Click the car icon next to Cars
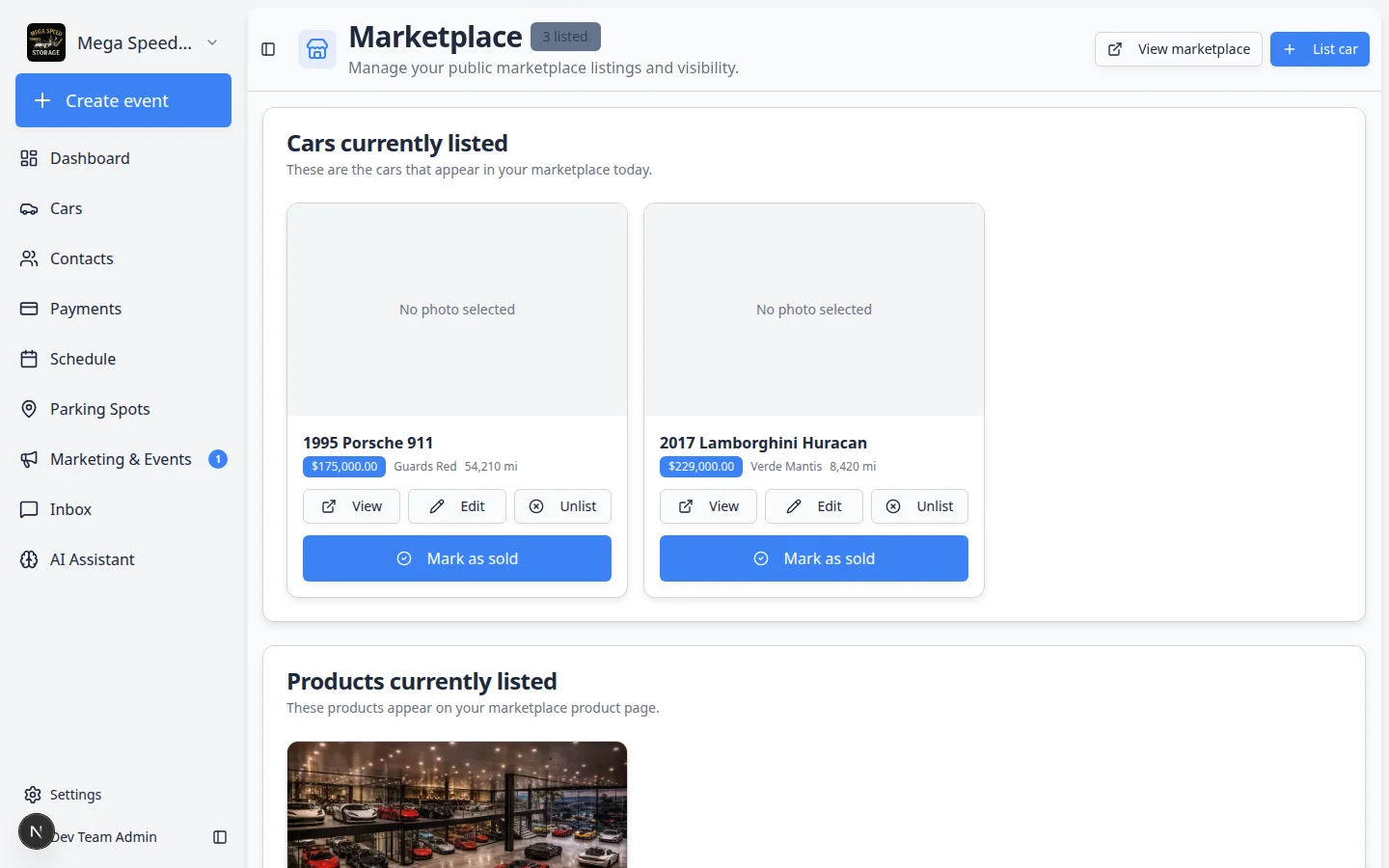1389x868 pixels. pyautogui.click(x=29, y=208)
